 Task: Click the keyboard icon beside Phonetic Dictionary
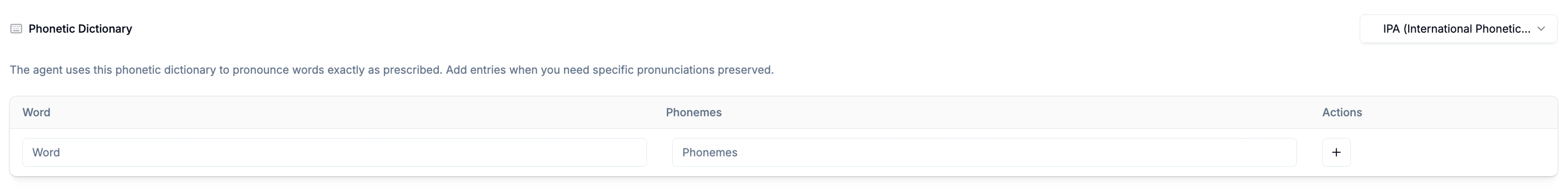click(16, 28)
